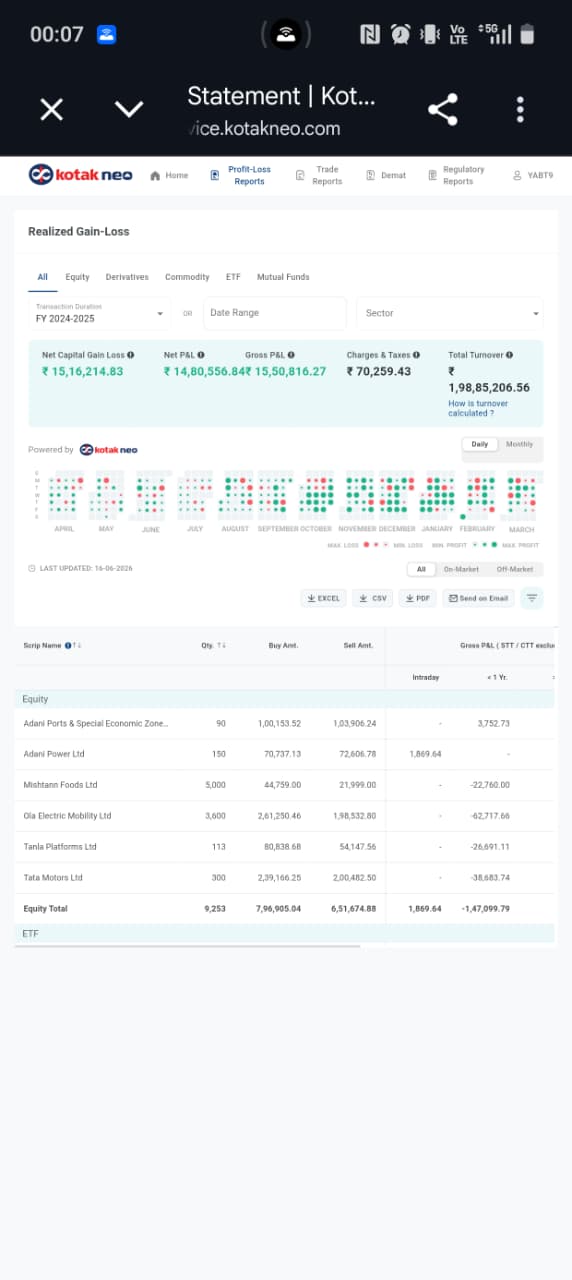
Task: Click the Date Range input field
Action: [x=275, y=313]
